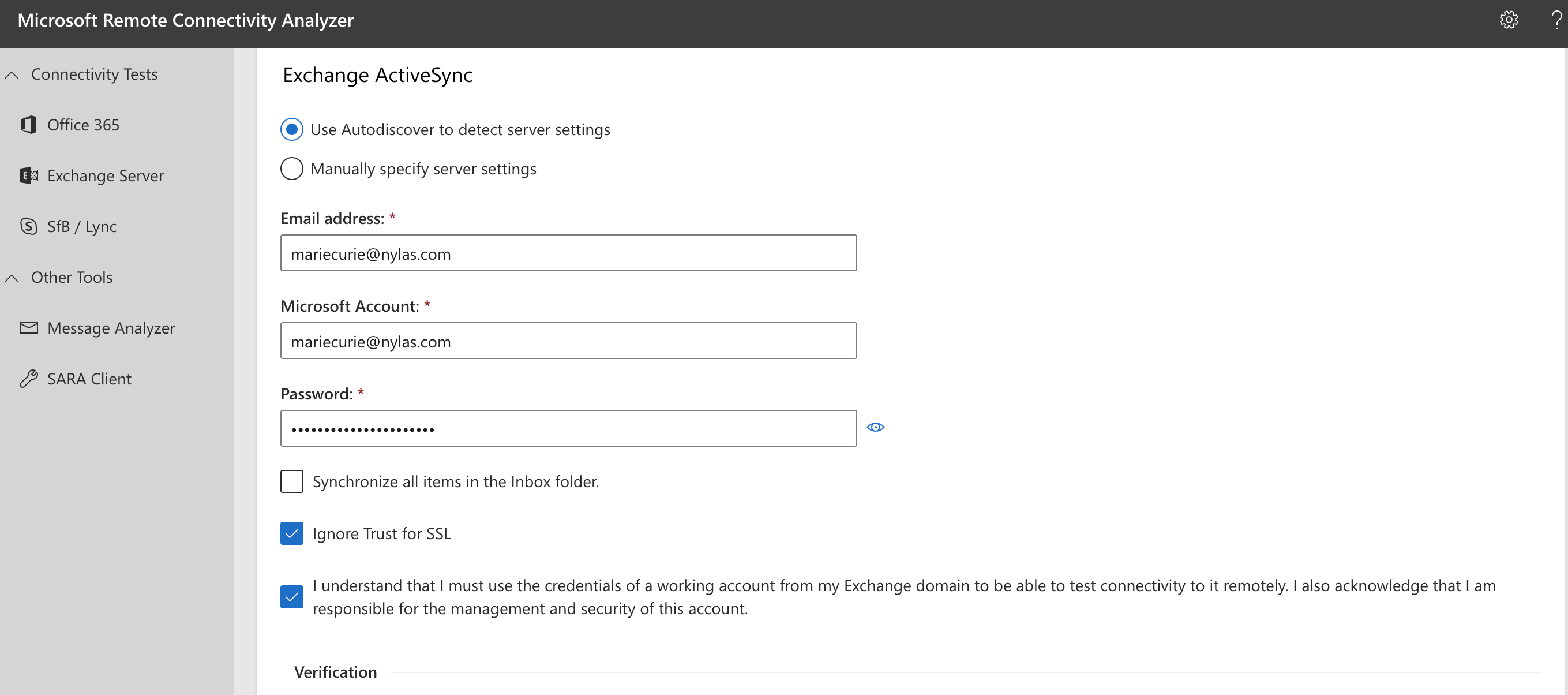Open the SfB / Lync section icon

point(28,226)
